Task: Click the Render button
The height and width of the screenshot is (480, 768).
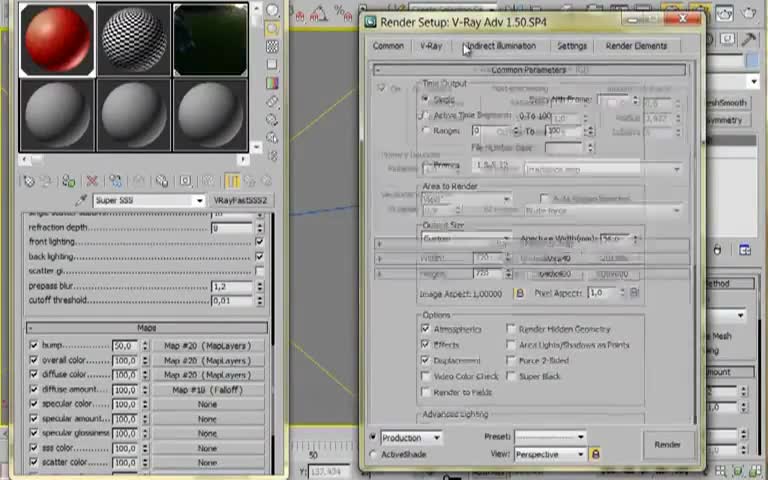Action: (668, 445)
